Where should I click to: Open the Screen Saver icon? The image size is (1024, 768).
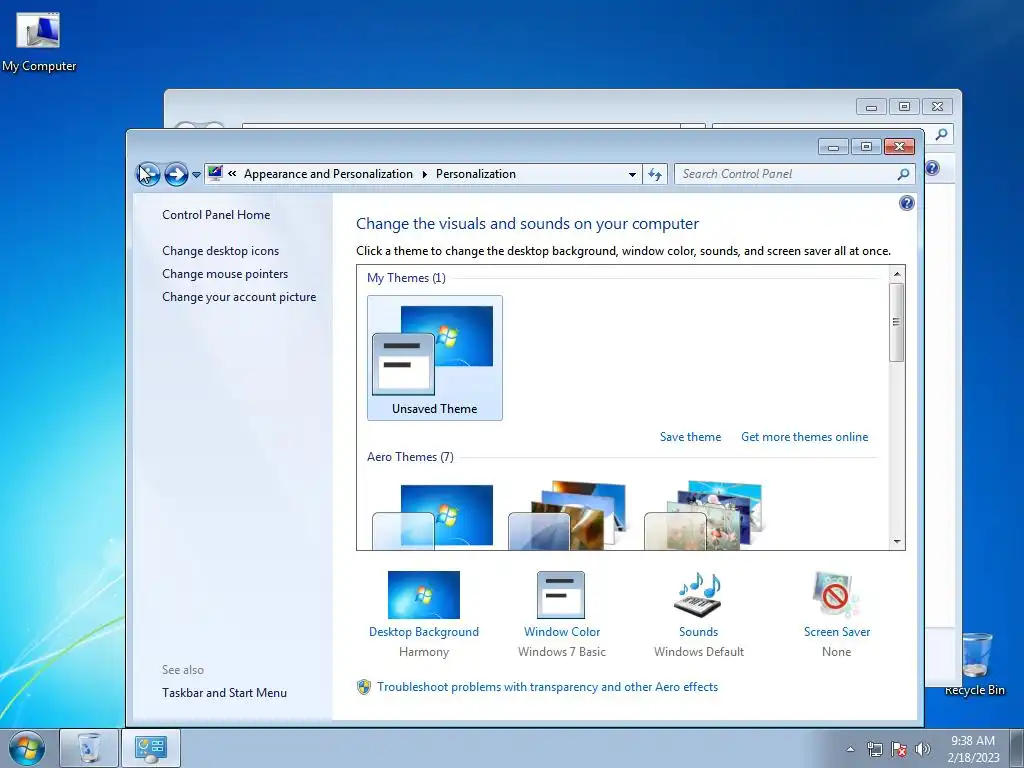pos(836,595)
